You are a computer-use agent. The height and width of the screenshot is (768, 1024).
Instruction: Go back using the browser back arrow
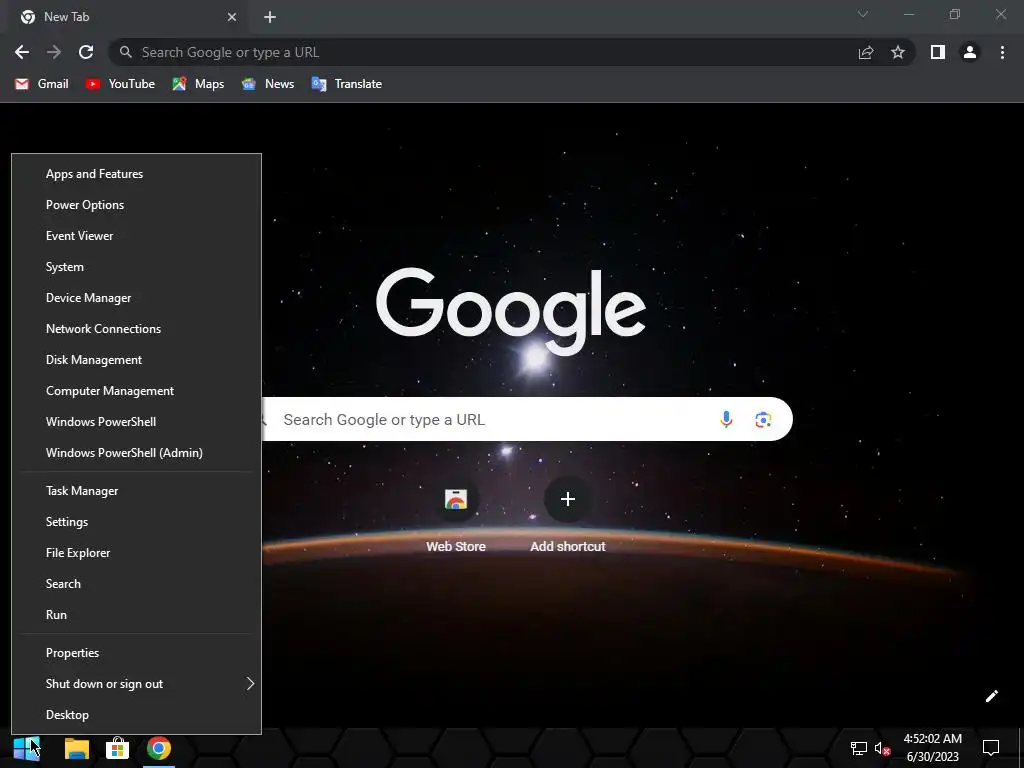pyautogui.click(x=22, y=52)
